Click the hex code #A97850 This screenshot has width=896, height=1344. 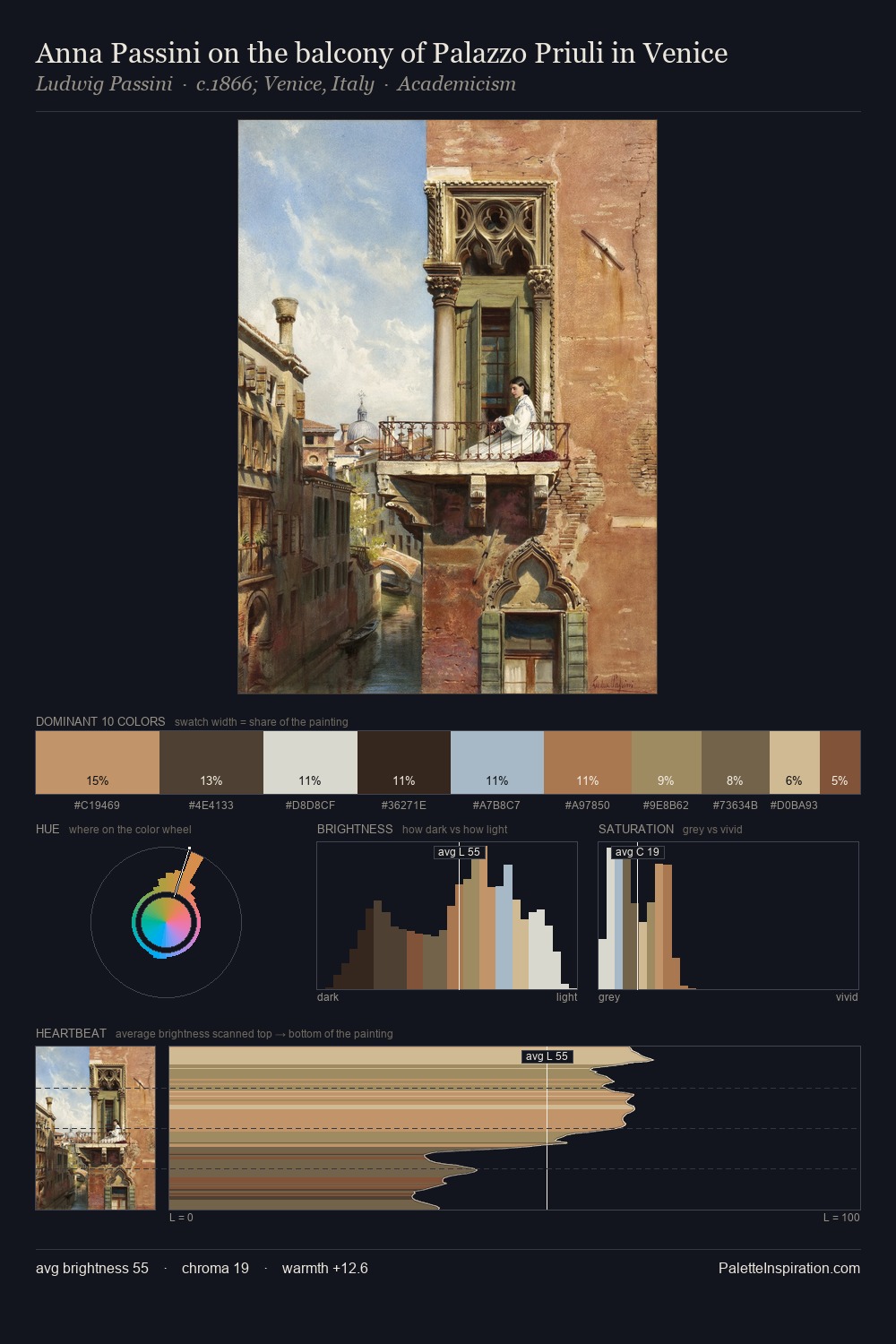(587, 806)
